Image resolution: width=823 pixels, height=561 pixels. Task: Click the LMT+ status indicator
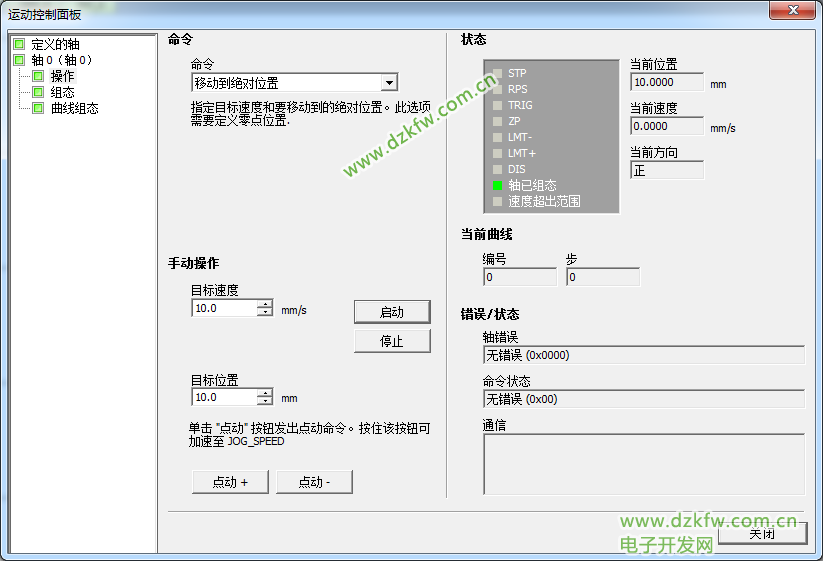[497, 153]
